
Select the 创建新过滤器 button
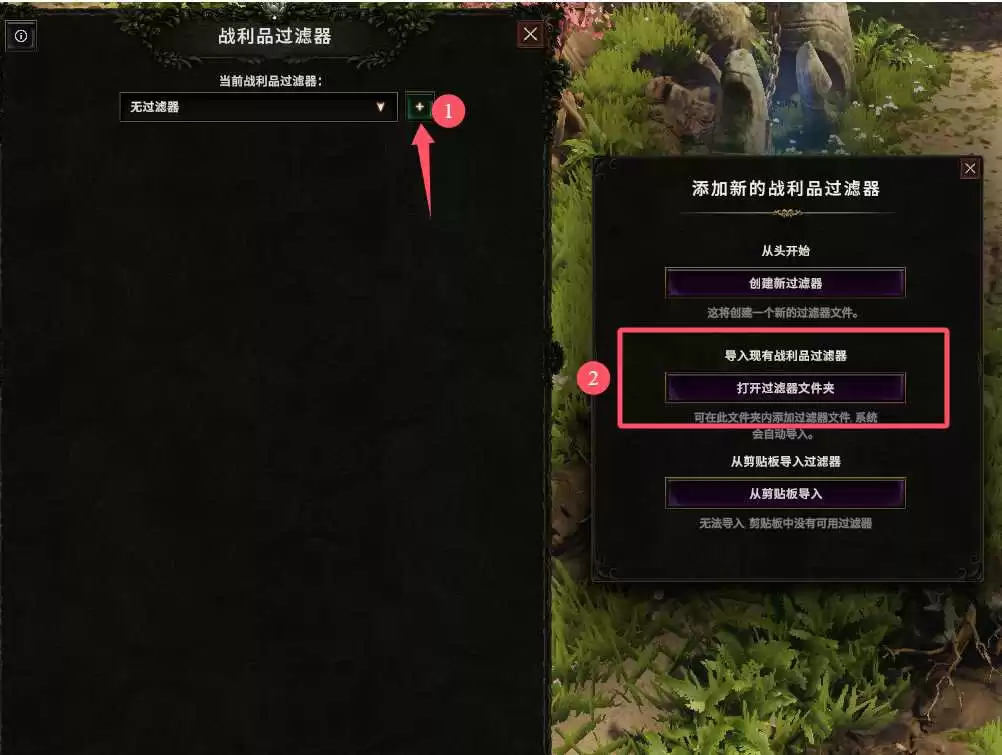point(785,283)
